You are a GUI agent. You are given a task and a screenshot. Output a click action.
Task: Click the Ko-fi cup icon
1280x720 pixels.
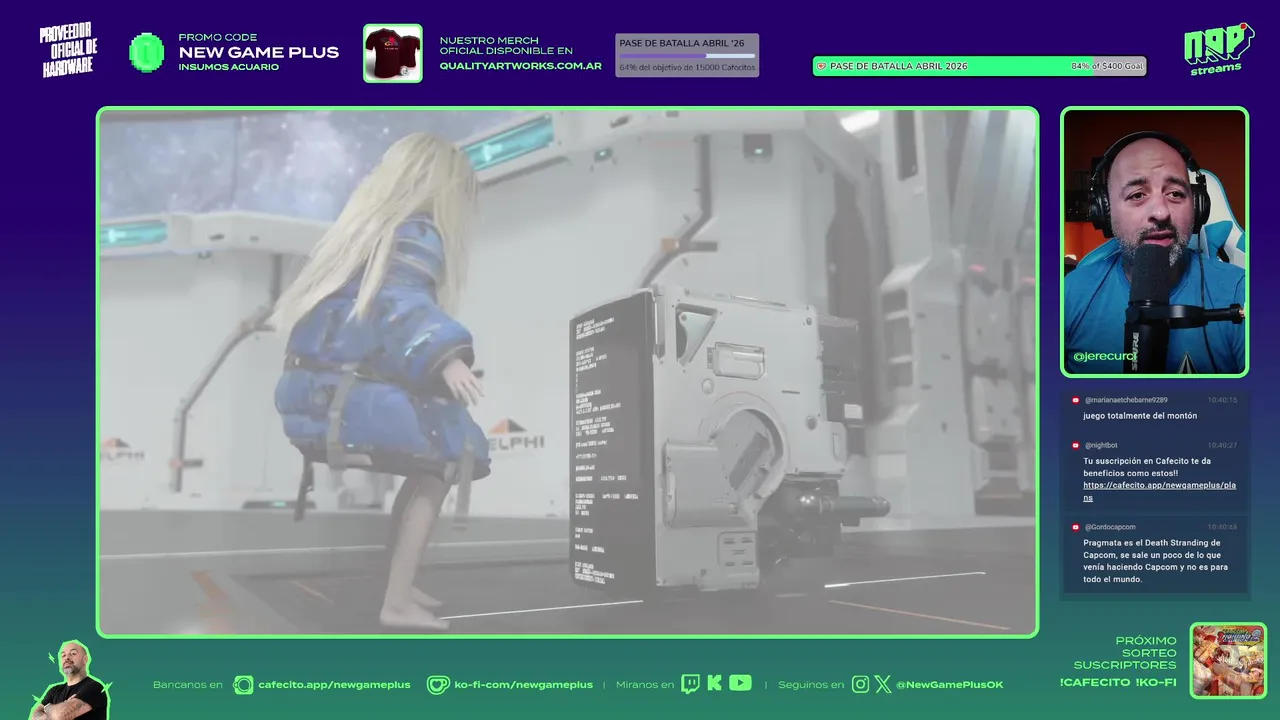click(438, 685)
